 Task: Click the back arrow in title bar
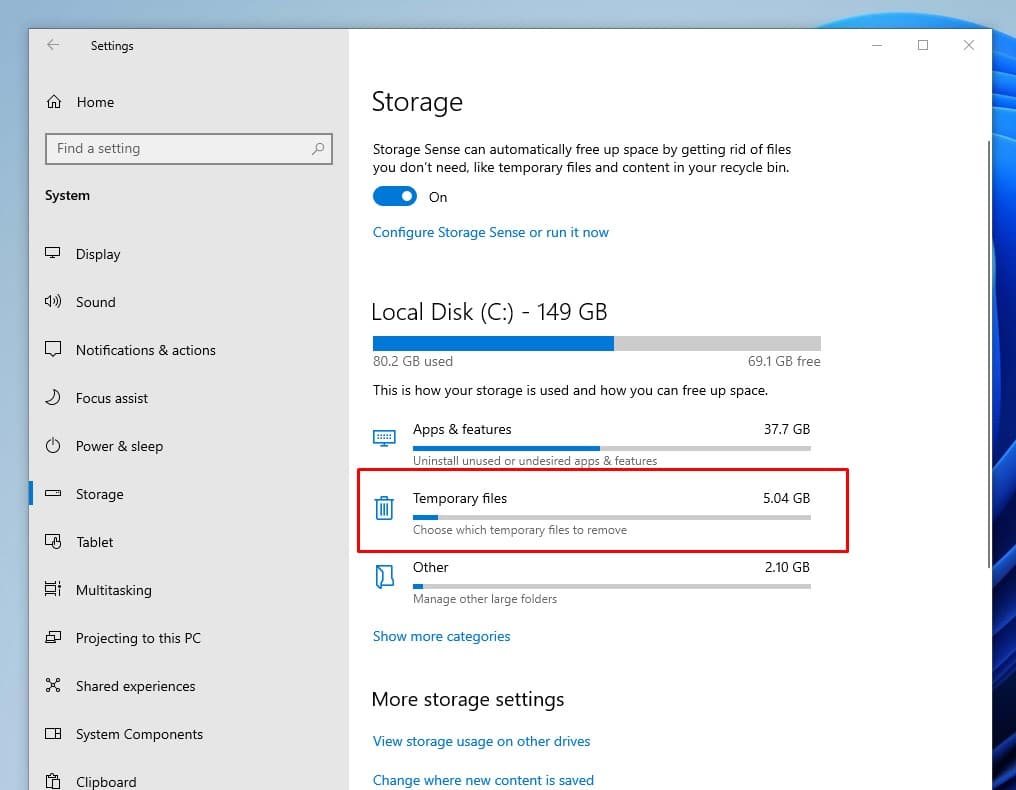pyautogui.click(x=53, y=45)
